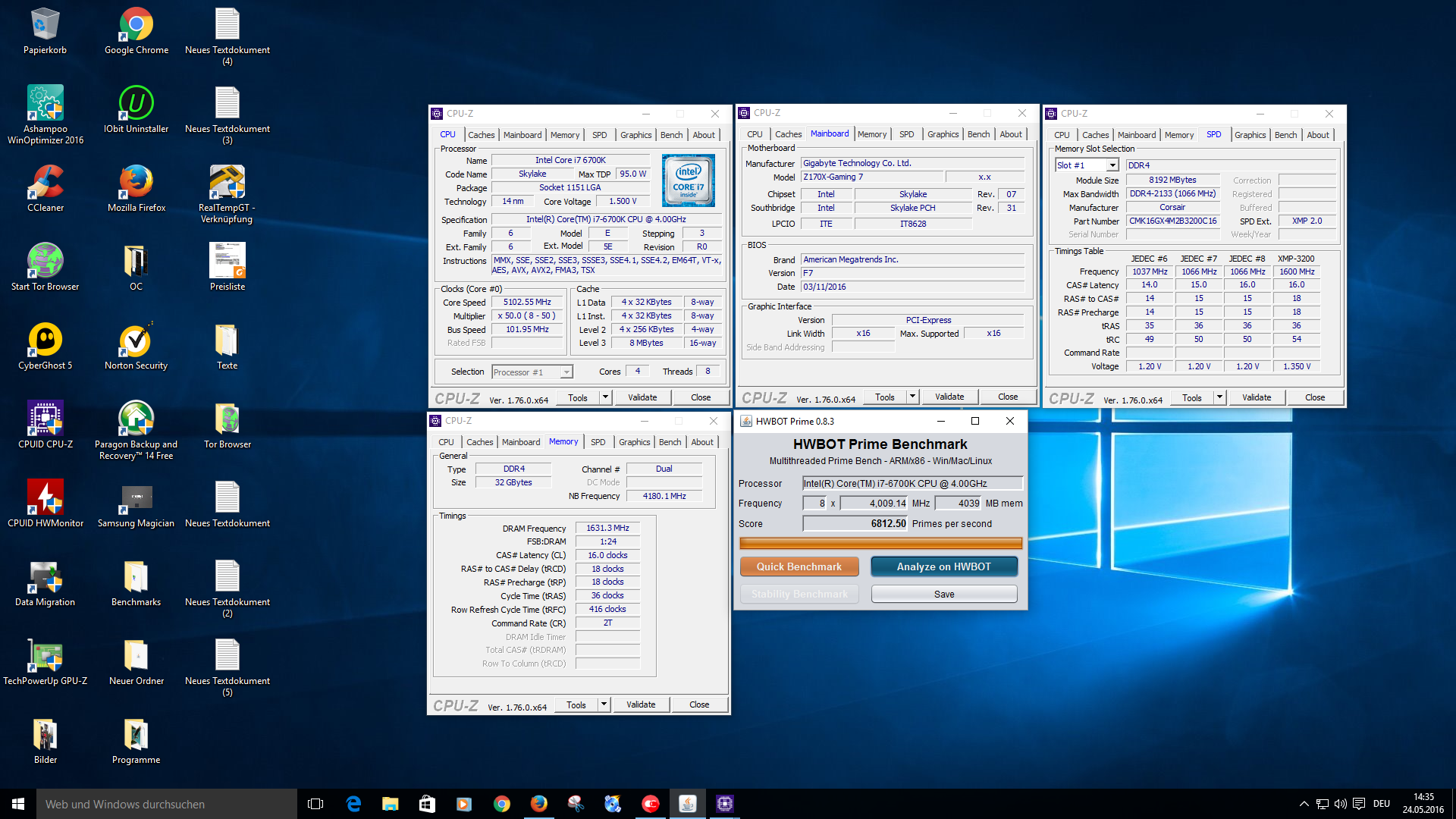
Task: Open the Slot #1 memory slot dropdown
Action: [1087, 165]
